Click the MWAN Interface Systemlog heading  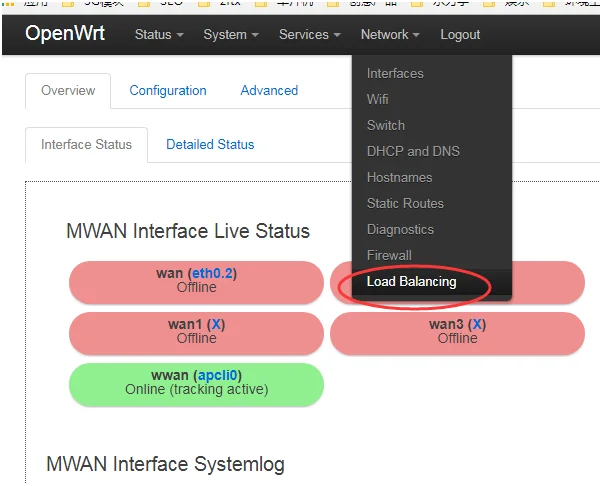tap(165, 464)
